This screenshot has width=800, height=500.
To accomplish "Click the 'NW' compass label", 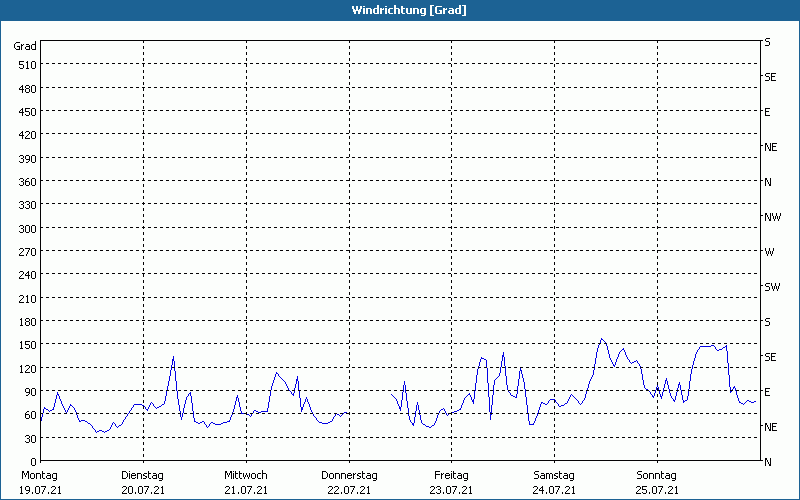I will point(772,217).
